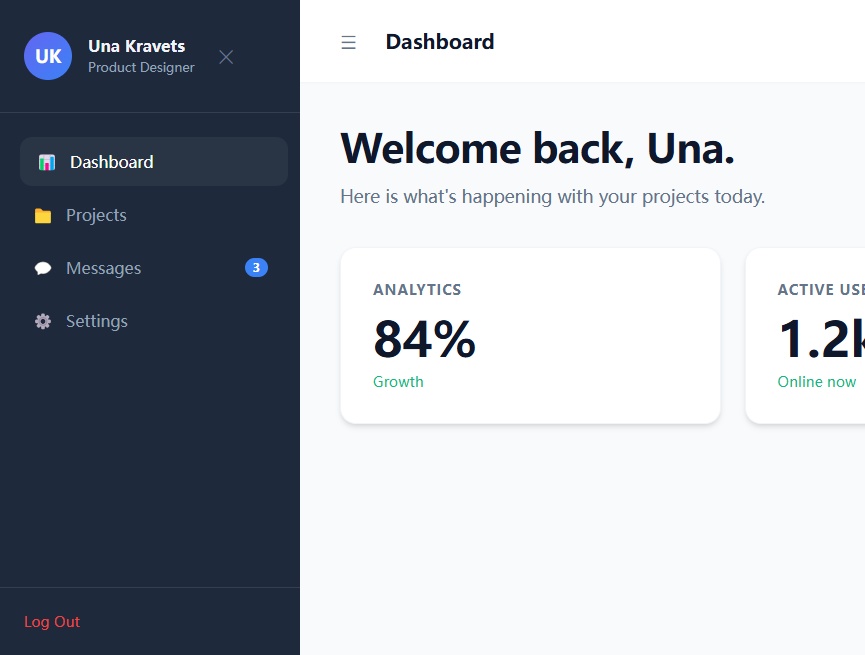Viewport: 865px width, 655px height.
Task: Click the Product Designer role text
Action: tap(141, 68)
